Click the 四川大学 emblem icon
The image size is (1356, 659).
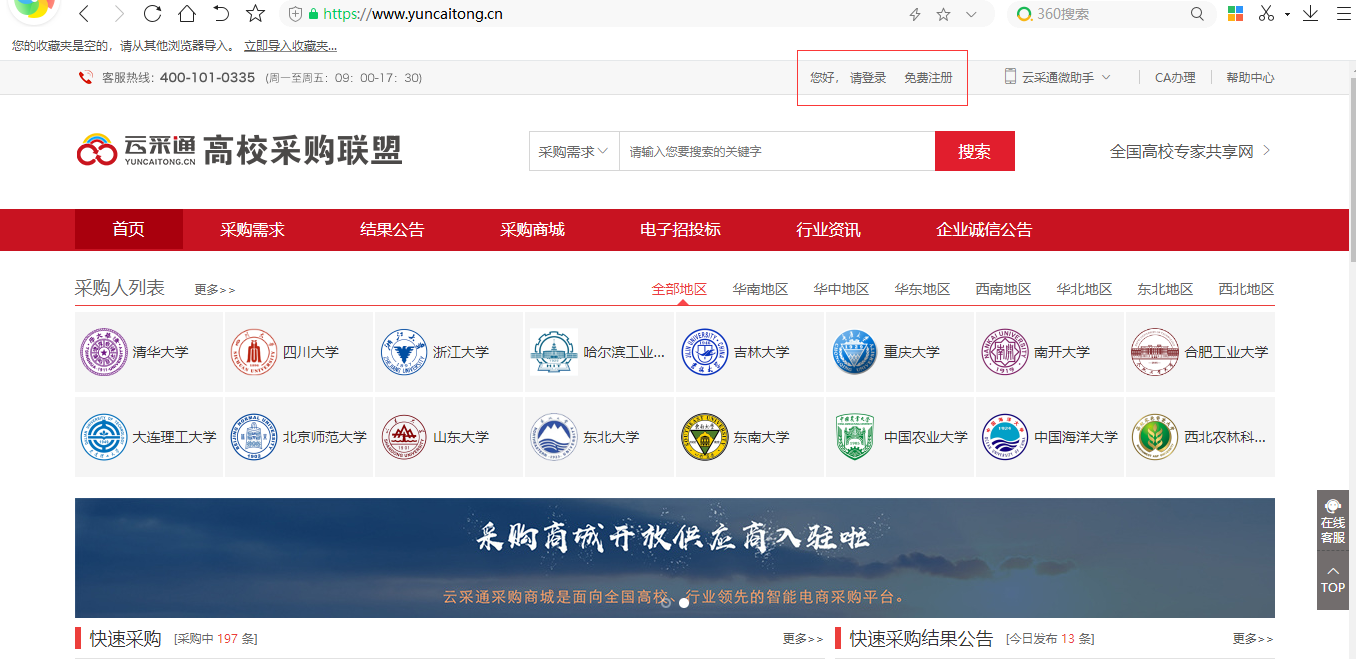coord(254,352)
